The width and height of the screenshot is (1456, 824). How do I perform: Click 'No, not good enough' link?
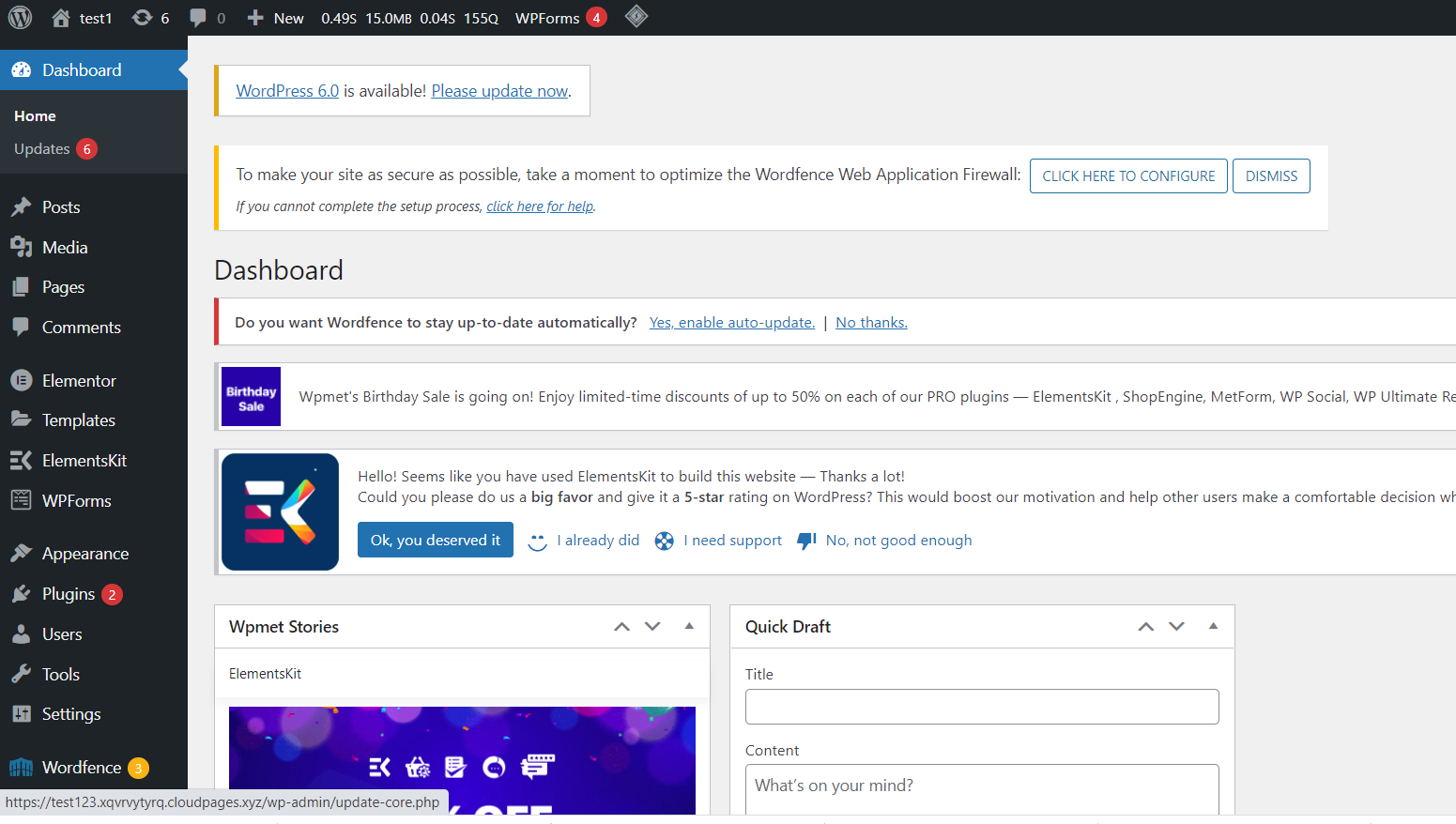tap(898, 541)
